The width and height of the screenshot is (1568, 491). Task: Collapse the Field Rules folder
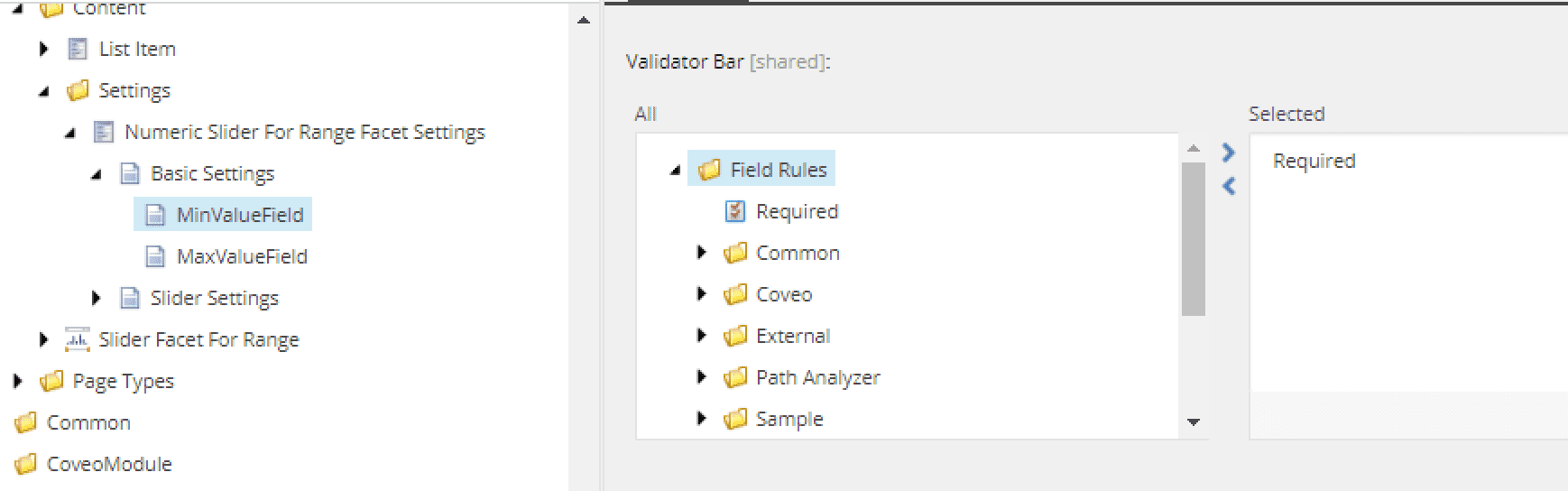675,171
